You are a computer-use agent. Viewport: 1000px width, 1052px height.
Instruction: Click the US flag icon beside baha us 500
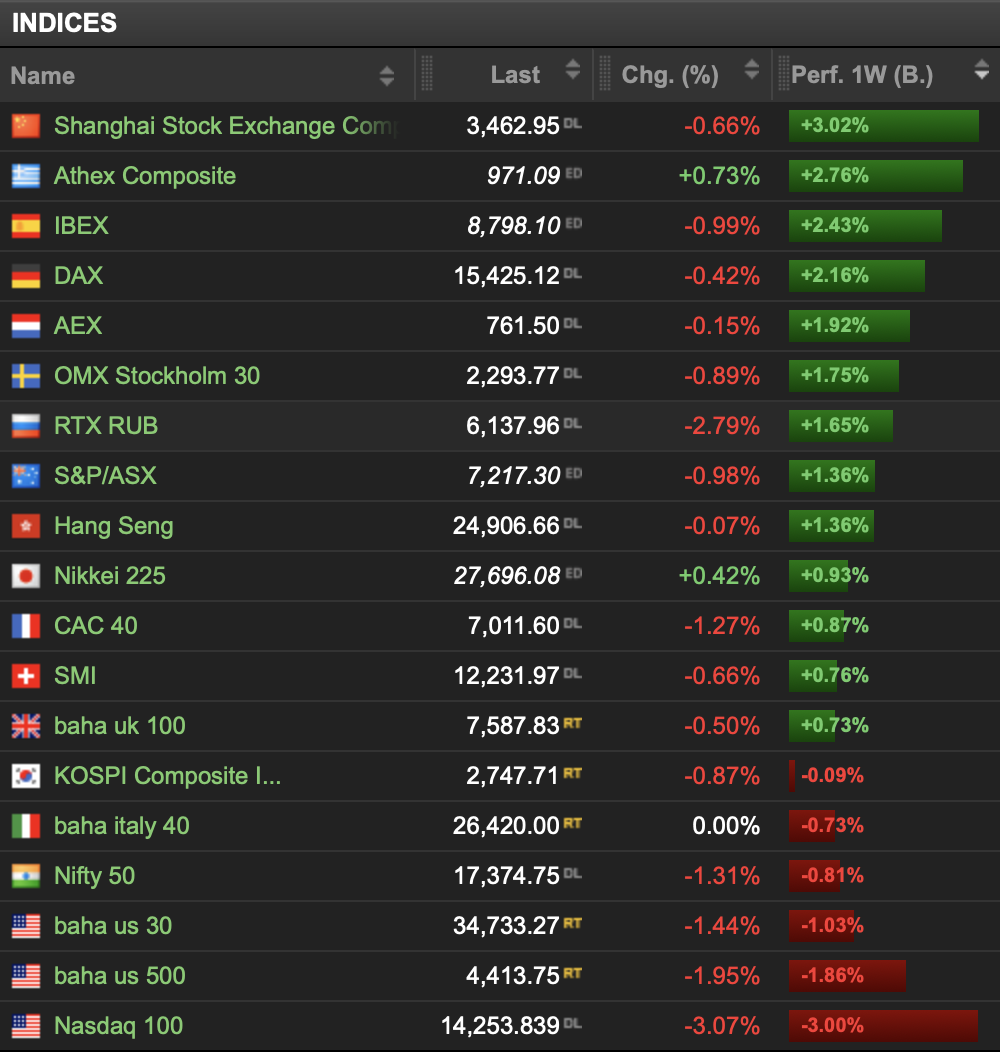[26, 976]
